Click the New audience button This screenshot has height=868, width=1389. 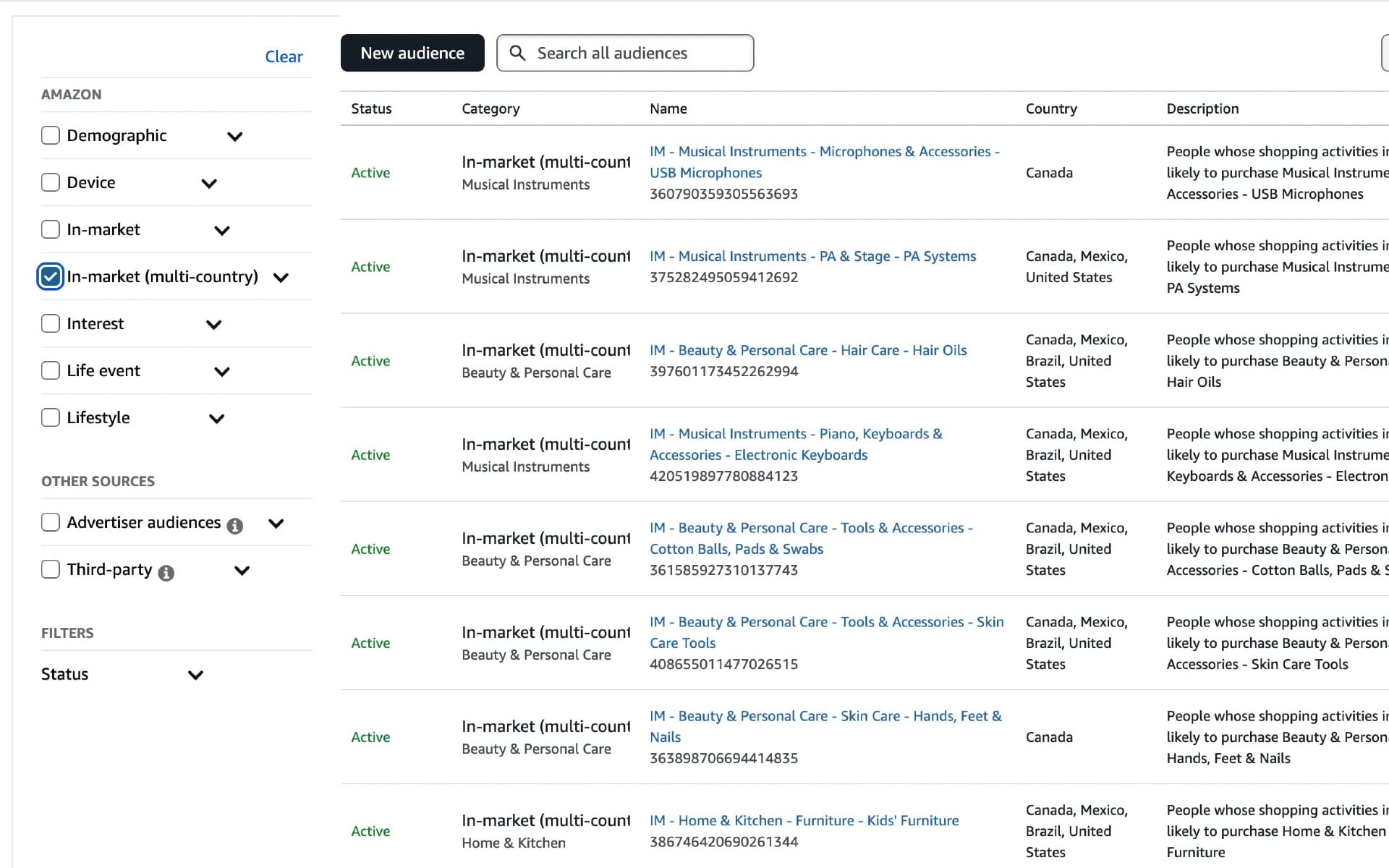[412, 52]
